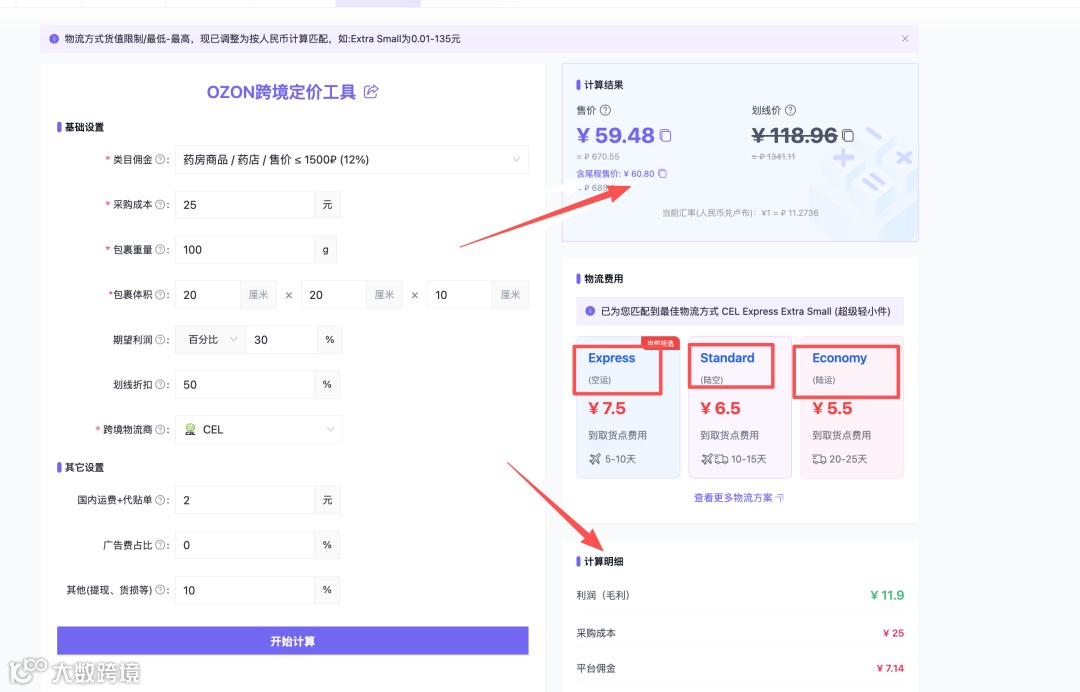This screenshot has width=1080, height=692.
Task: Click the third package dimension field (10)
Action: pos(459,295)
